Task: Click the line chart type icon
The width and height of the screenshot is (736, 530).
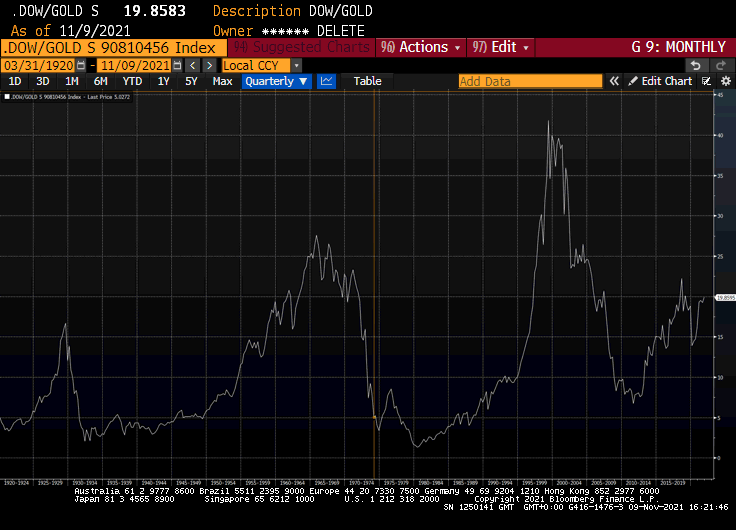Action: (x=326, y=81)
